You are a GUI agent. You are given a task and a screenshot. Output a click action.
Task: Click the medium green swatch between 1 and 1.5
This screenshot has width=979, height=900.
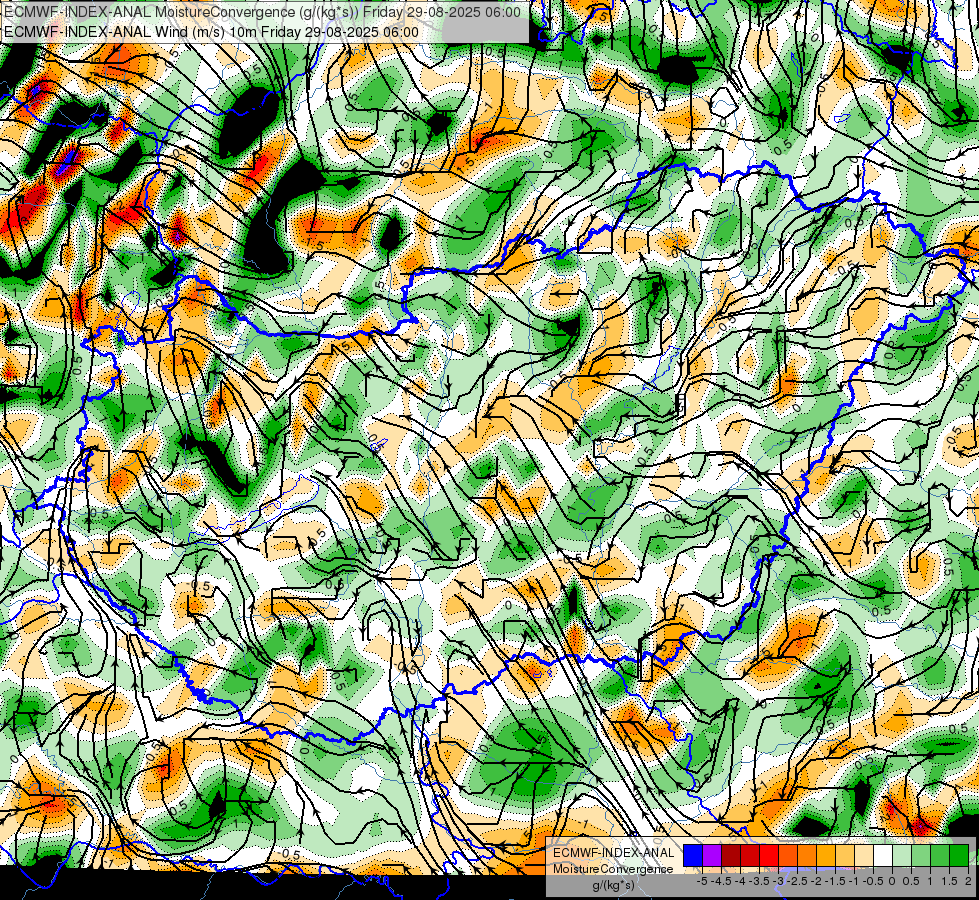click(x=940, y=855)
